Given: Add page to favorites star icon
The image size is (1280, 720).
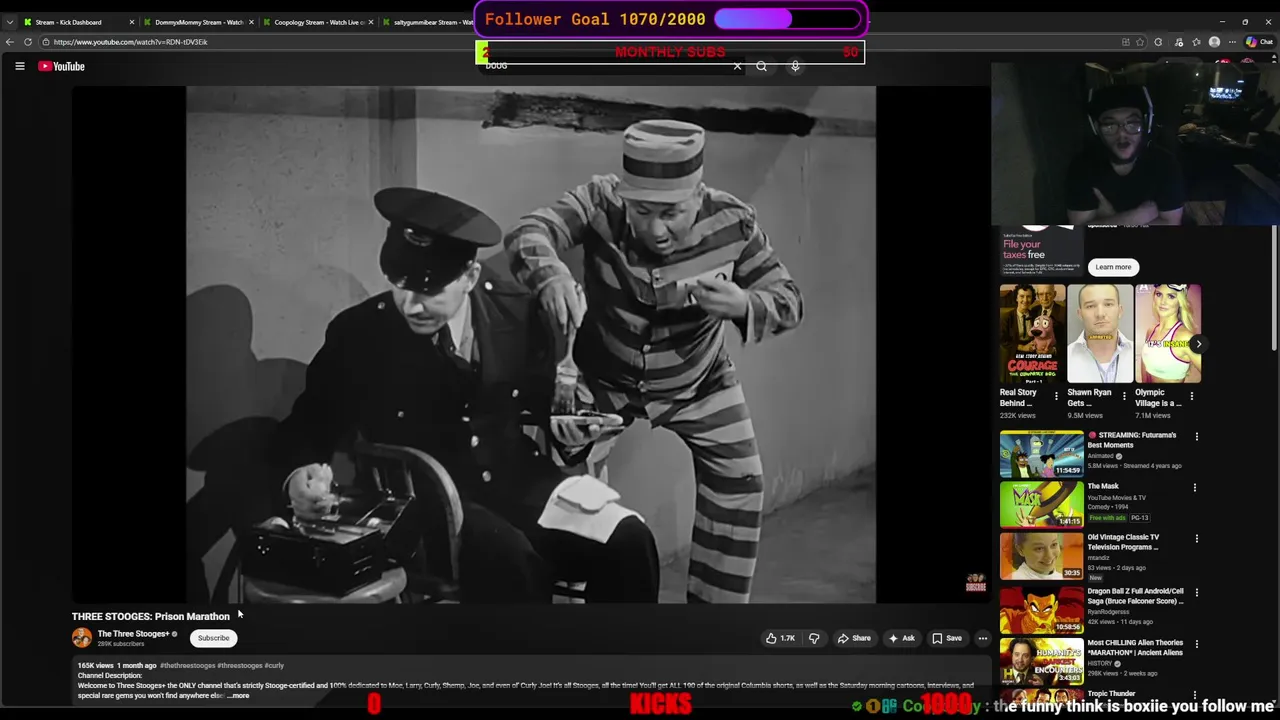Looking at the screenshot, I should [1141, 42].
